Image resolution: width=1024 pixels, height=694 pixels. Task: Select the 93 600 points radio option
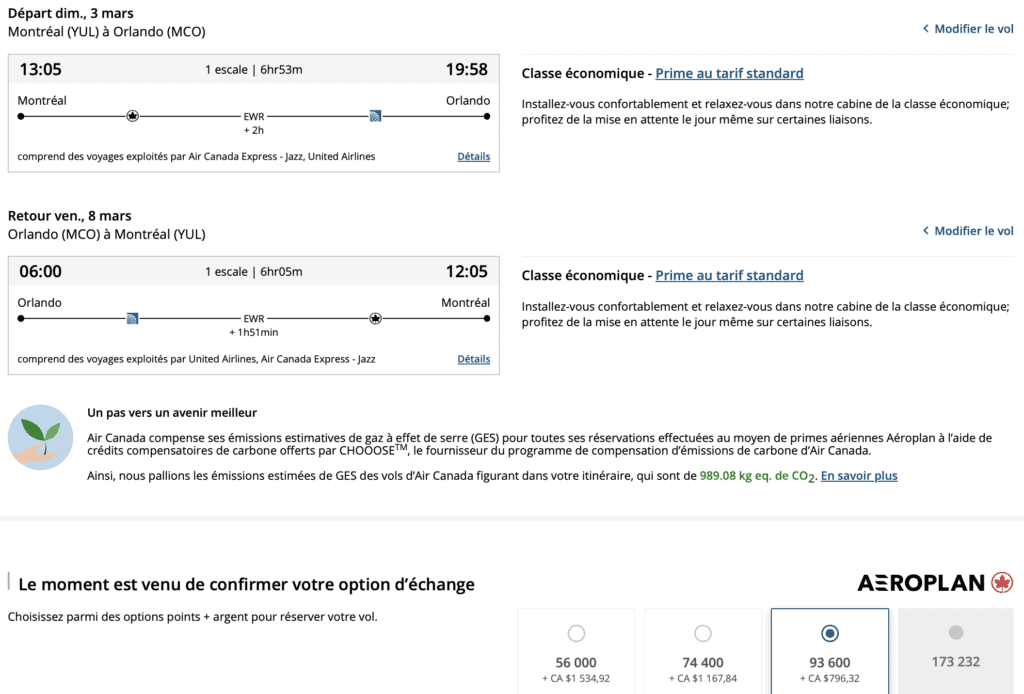(x=829, y=633)
